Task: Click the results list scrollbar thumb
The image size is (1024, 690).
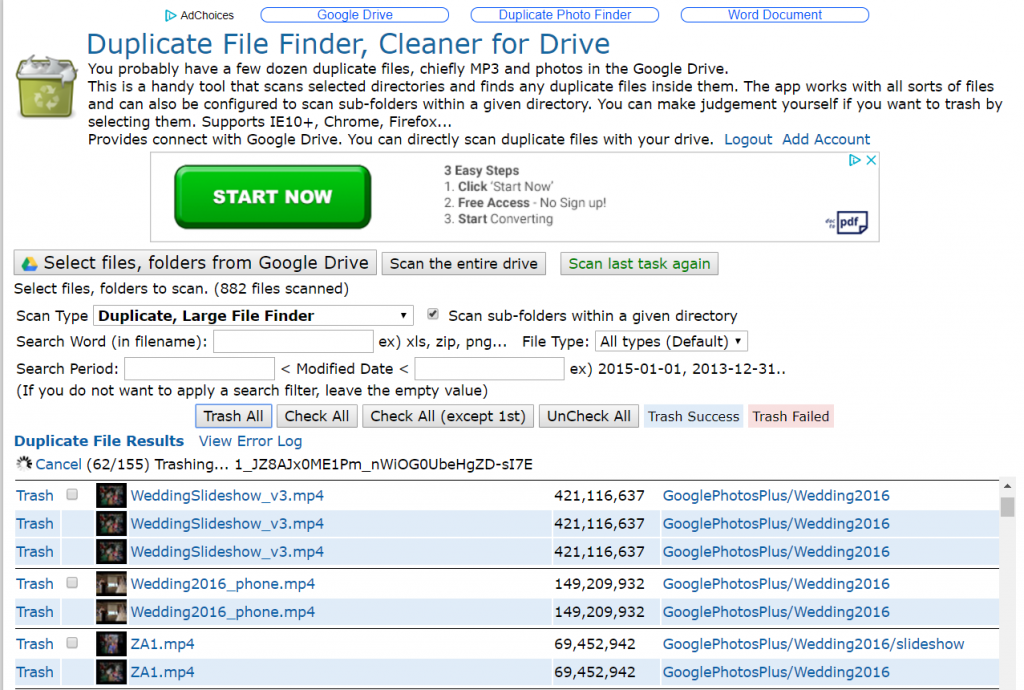Action: tap(1007, 507)
